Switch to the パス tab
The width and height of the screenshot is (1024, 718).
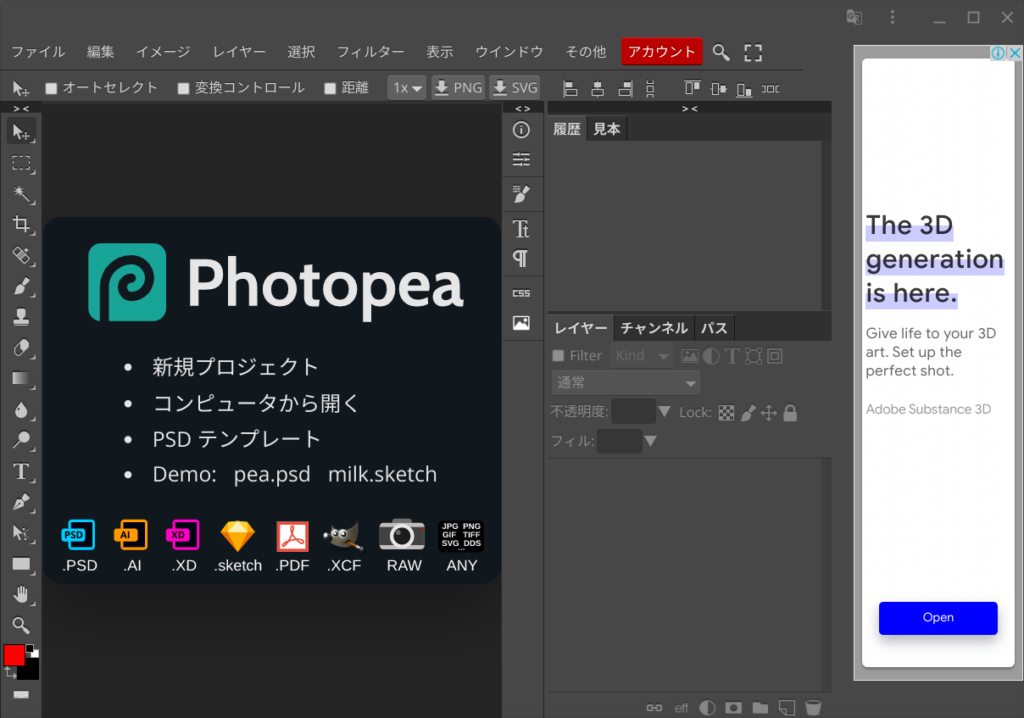(714, 328)
